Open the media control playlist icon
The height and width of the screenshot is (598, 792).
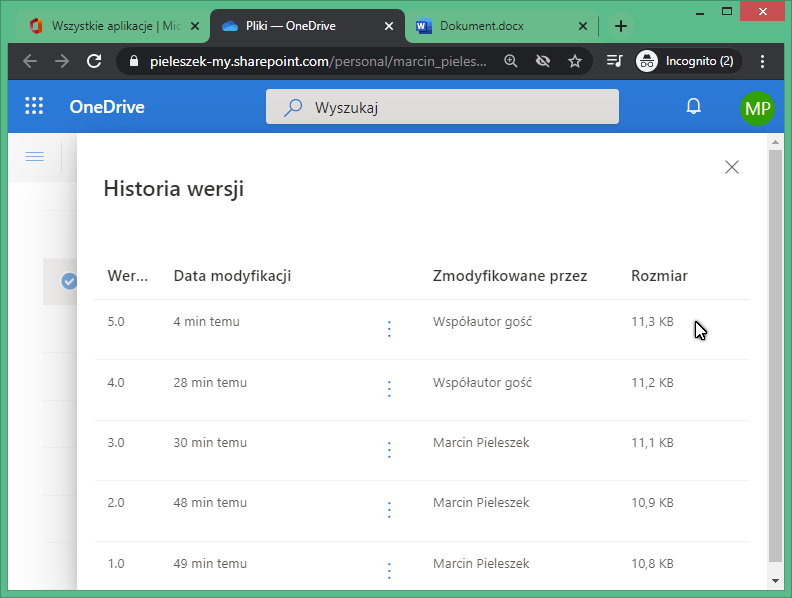[x=614, y=61]
